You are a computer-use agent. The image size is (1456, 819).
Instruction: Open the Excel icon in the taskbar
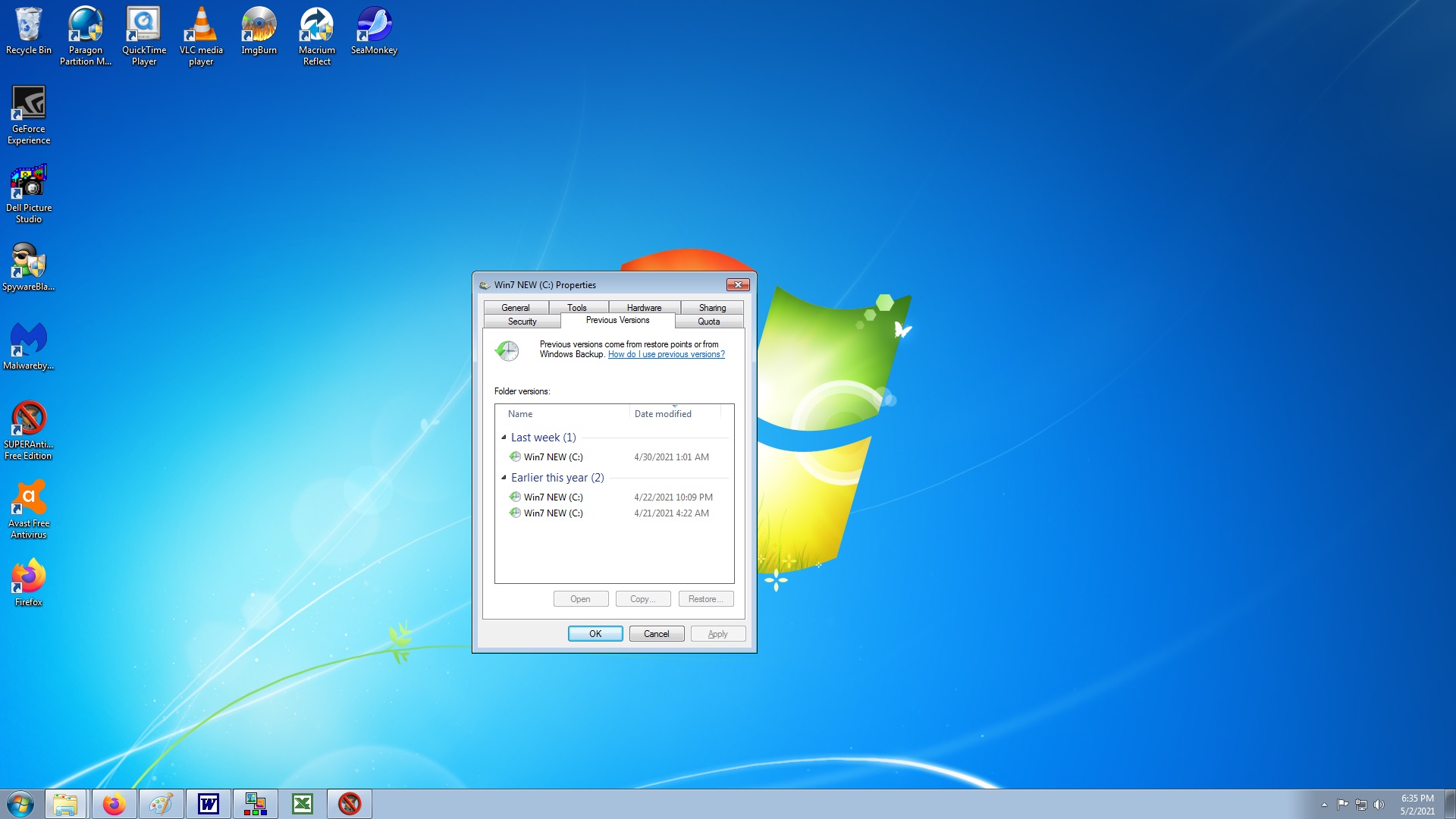click(303, 804)
